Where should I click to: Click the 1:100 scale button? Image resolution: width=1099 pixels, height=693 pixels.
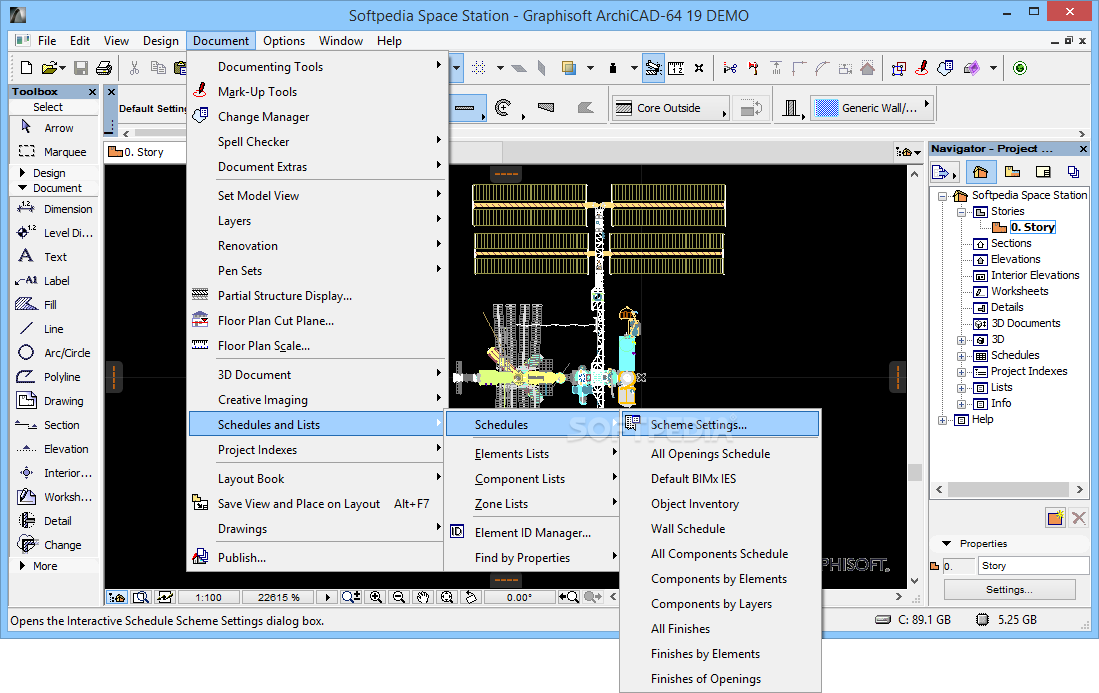208,597
